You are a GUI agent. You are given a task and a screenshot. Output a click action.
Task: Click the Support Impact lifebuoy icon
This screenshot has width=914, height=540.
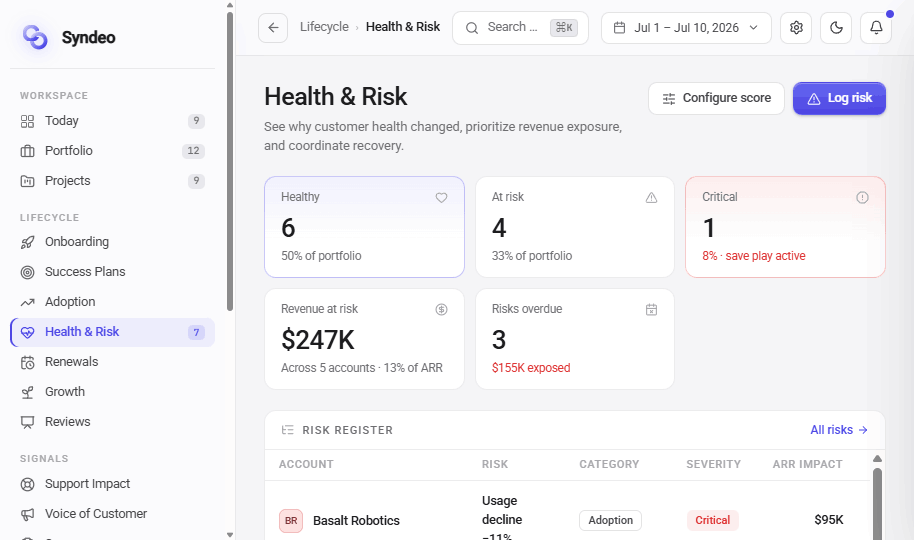[x=27, y=484]
